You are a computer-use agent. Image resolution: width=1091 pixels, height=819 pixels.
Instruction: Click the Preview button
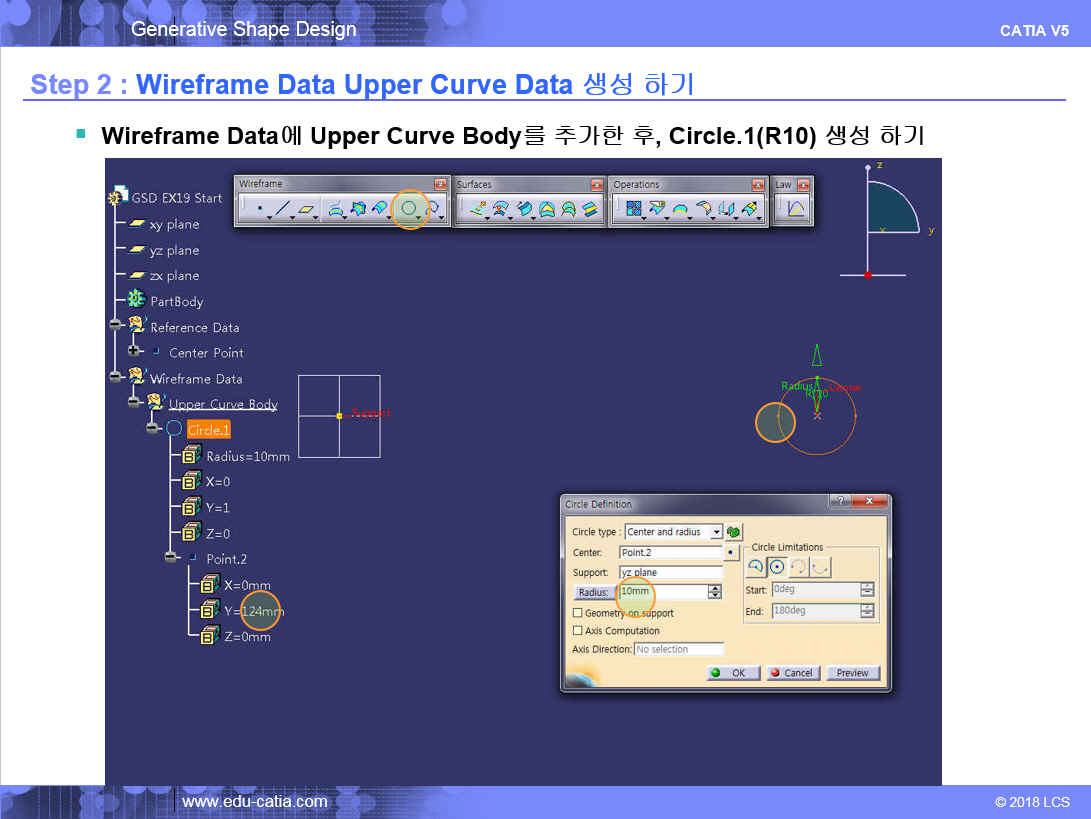click(x=852, y=673)
